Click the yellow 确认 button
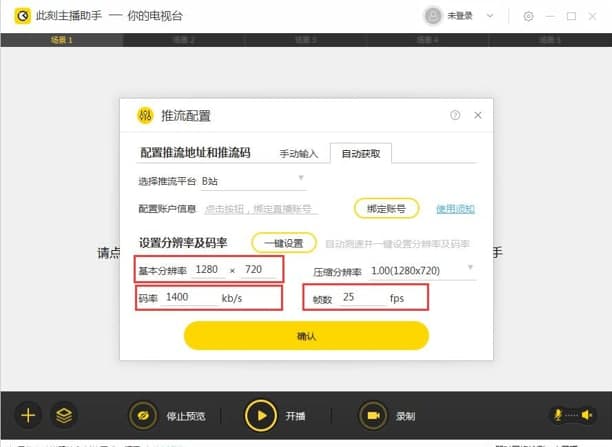612x447 pixels. (x=306, y=336)
